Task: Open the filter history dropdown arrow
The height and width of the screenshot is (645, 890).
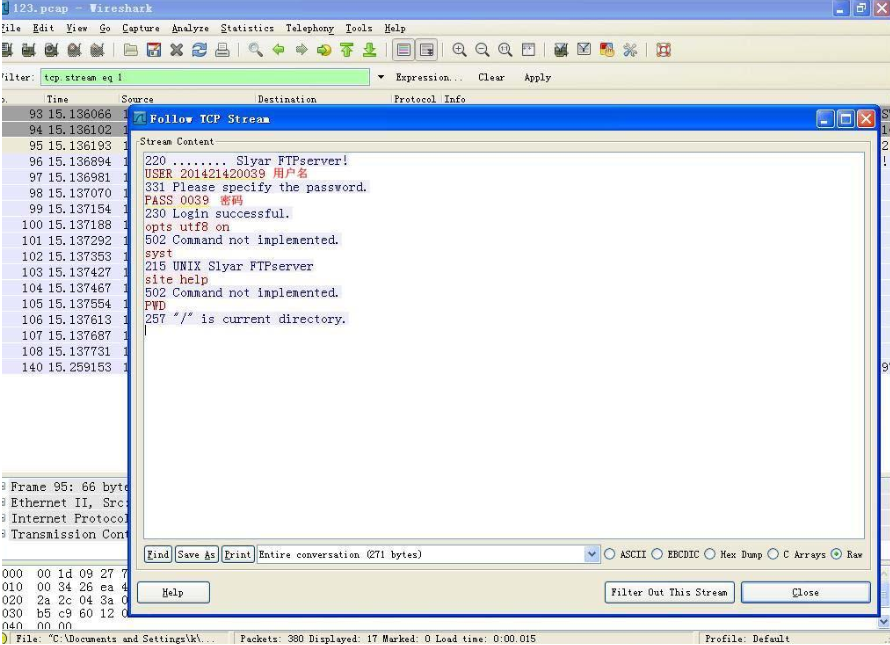Action: [380, 77]
